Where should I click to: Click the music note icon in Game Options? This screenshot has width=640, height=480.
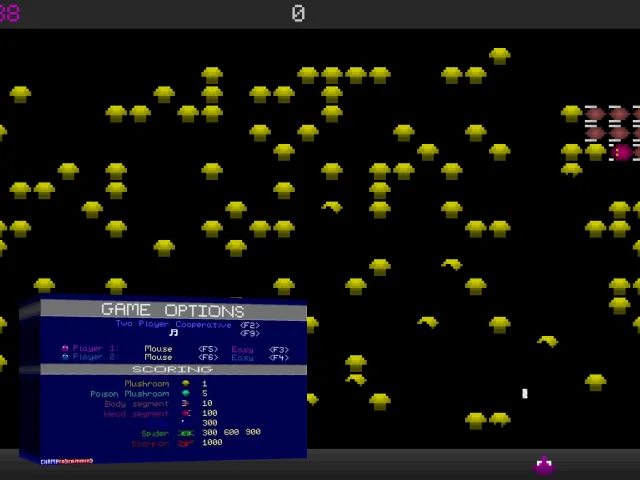(x=173, y=333)
